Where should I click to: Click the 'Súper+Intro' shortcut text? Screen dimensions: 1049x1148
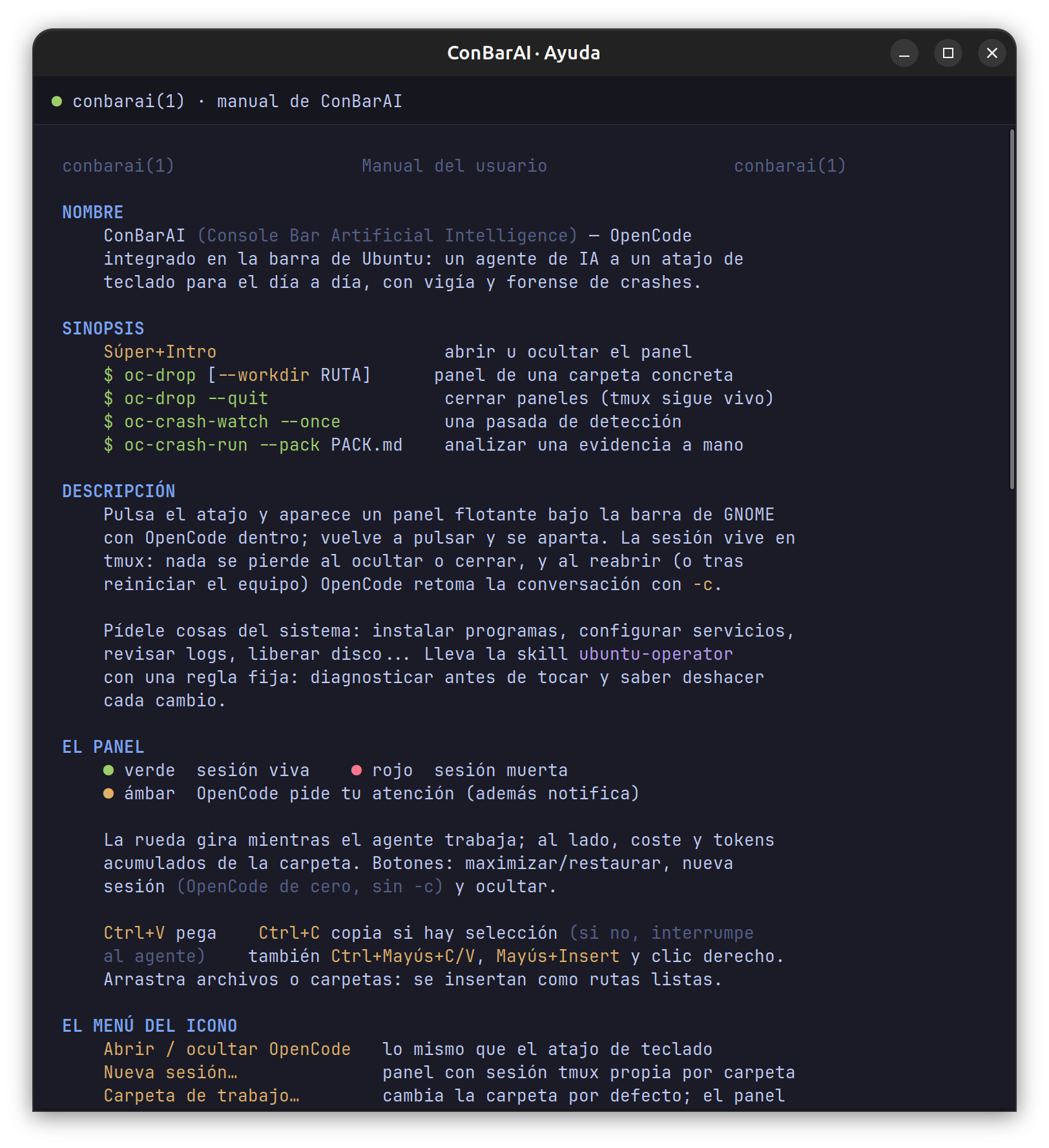click(x=160, y=352)
